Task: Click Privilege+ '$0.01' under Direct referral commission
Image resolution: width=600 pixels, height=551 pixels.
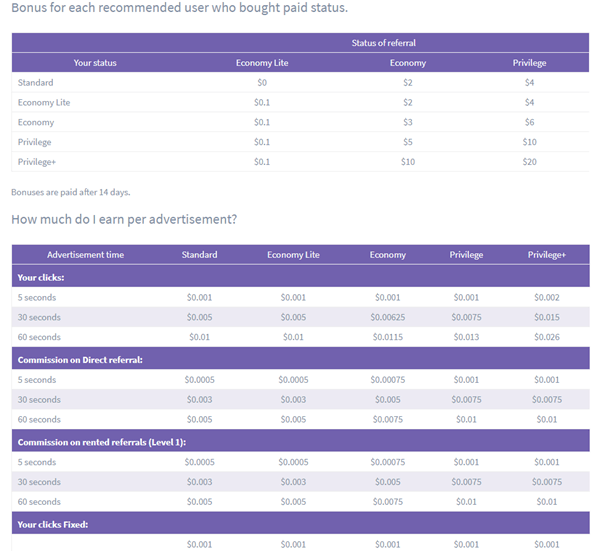Action: pos(547,419)
